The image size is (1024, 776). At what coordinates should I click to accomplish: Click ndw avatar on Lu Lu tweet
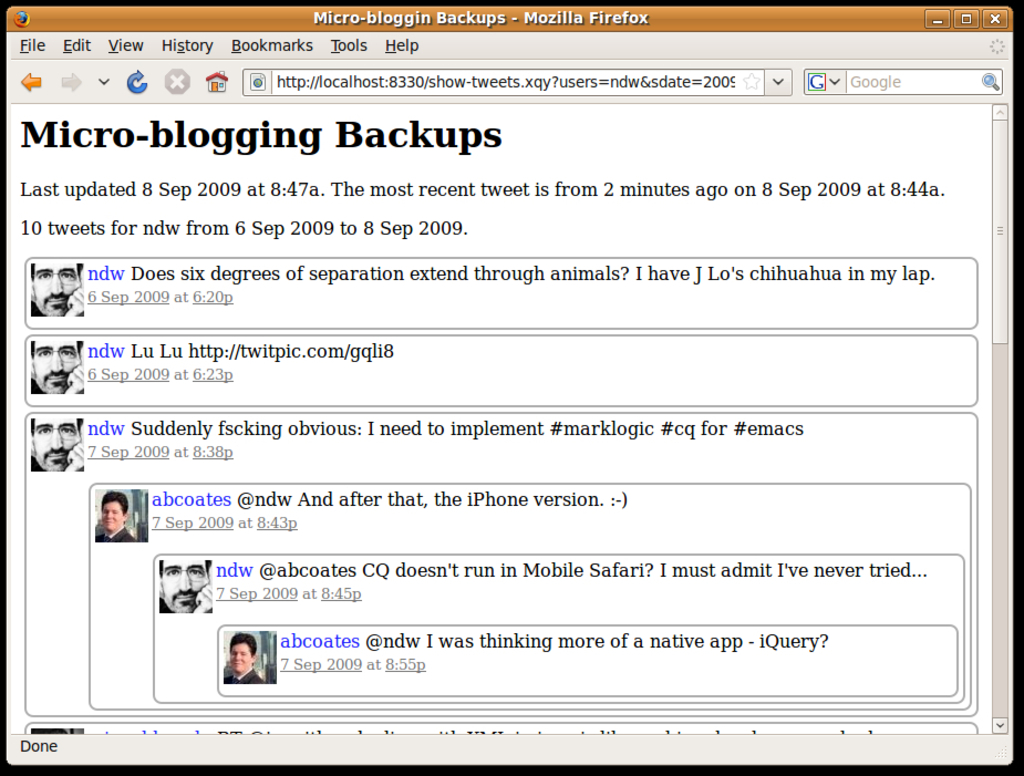click(57, 368)
